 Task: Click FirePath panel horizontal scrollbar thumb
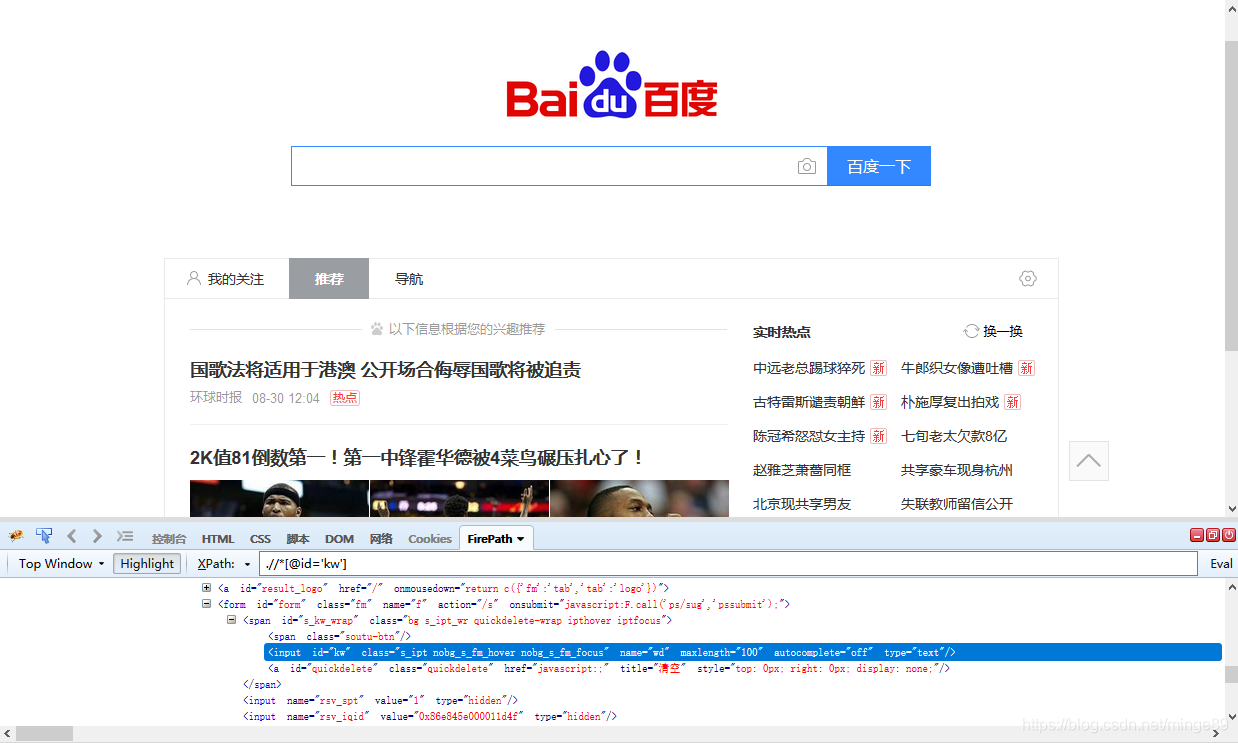click(44, 734)
